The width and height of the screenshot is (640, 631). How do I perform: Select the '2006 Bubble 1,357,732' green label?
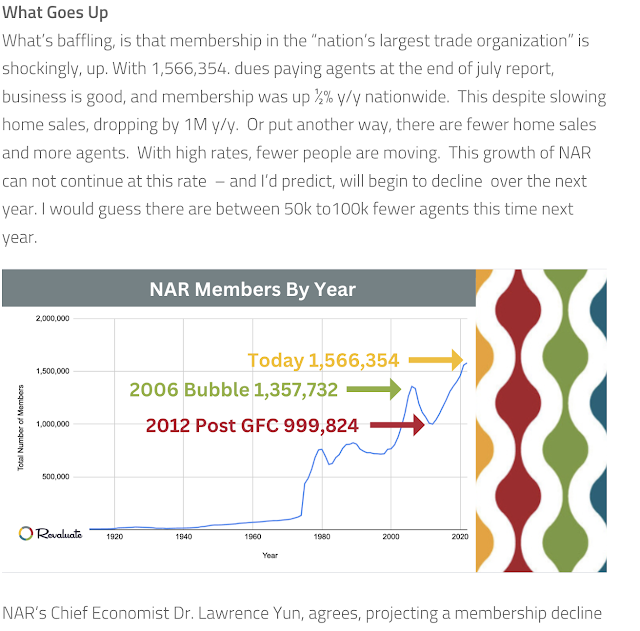pos(233,389)
